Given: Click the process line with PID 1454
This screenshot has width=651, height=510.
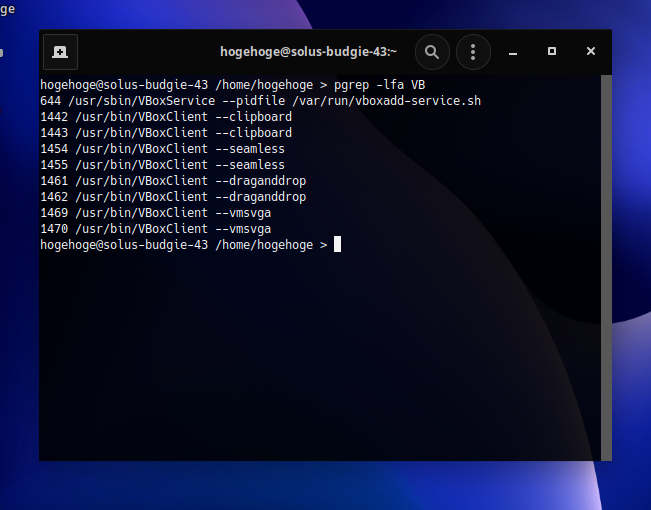Looking at the screenshot, I should 162,149.
